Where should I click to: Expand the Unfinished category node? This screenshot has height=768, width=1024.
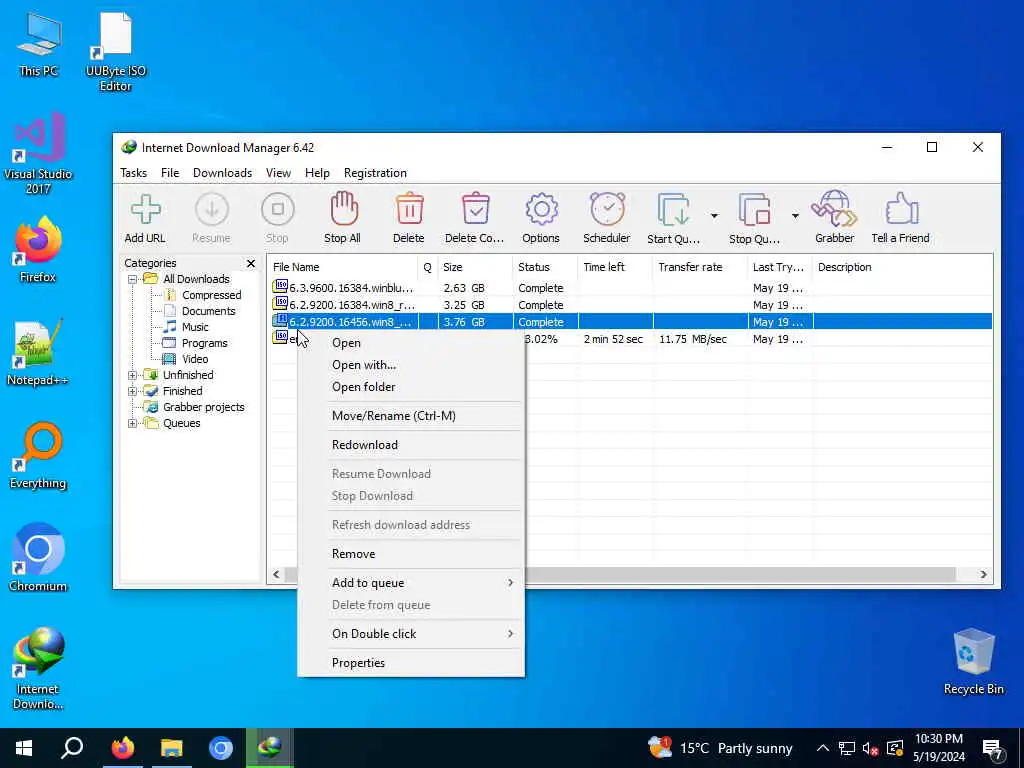pos(132,375)
